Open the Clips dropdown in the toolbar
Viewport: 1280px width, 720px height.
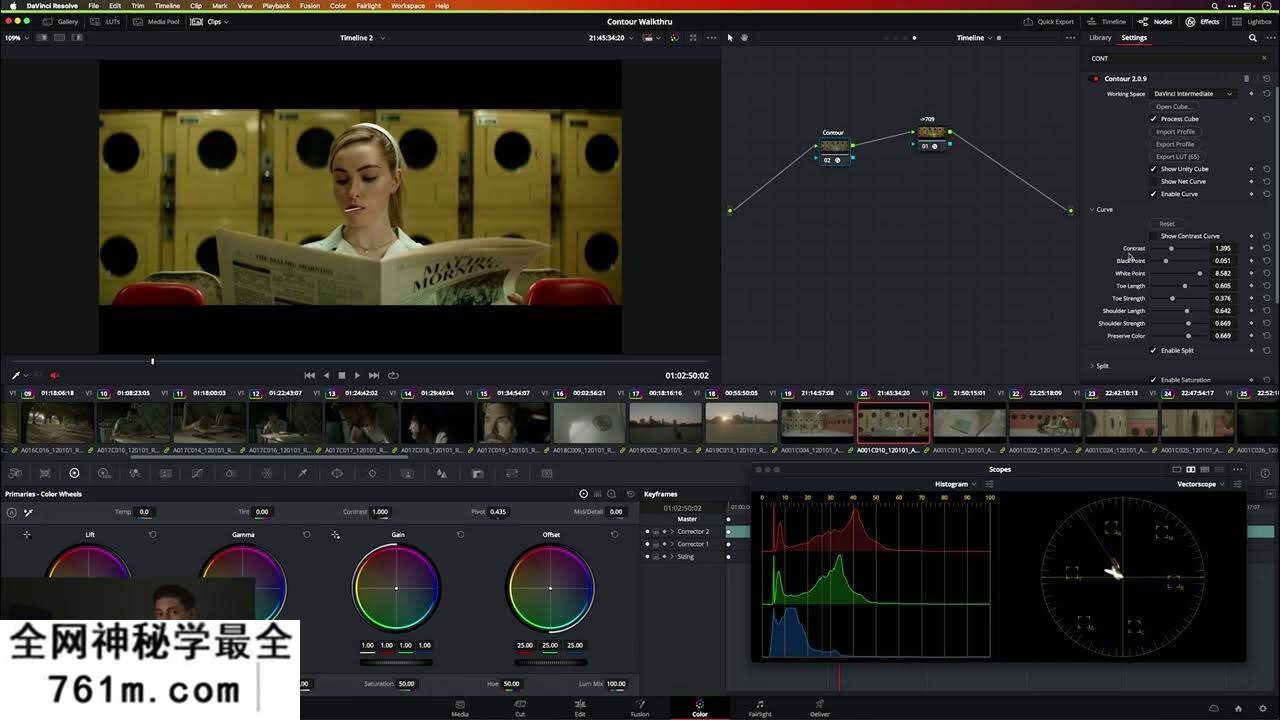tap(209, 21)
